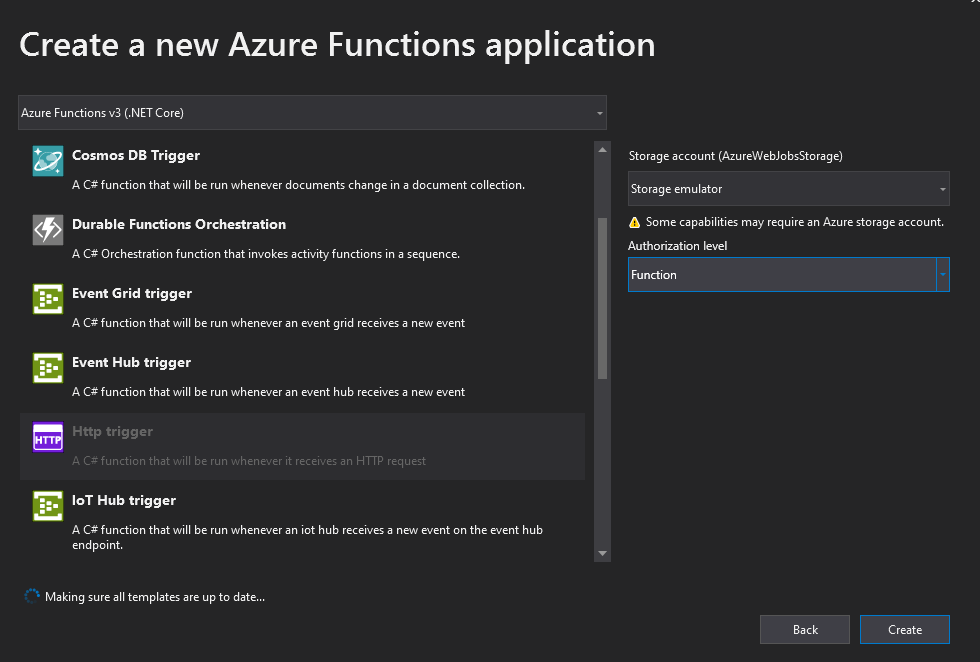Screen dimensions: 980x662
Task: Click the purple HTTP trigger icon
Action: click(48, 437)
